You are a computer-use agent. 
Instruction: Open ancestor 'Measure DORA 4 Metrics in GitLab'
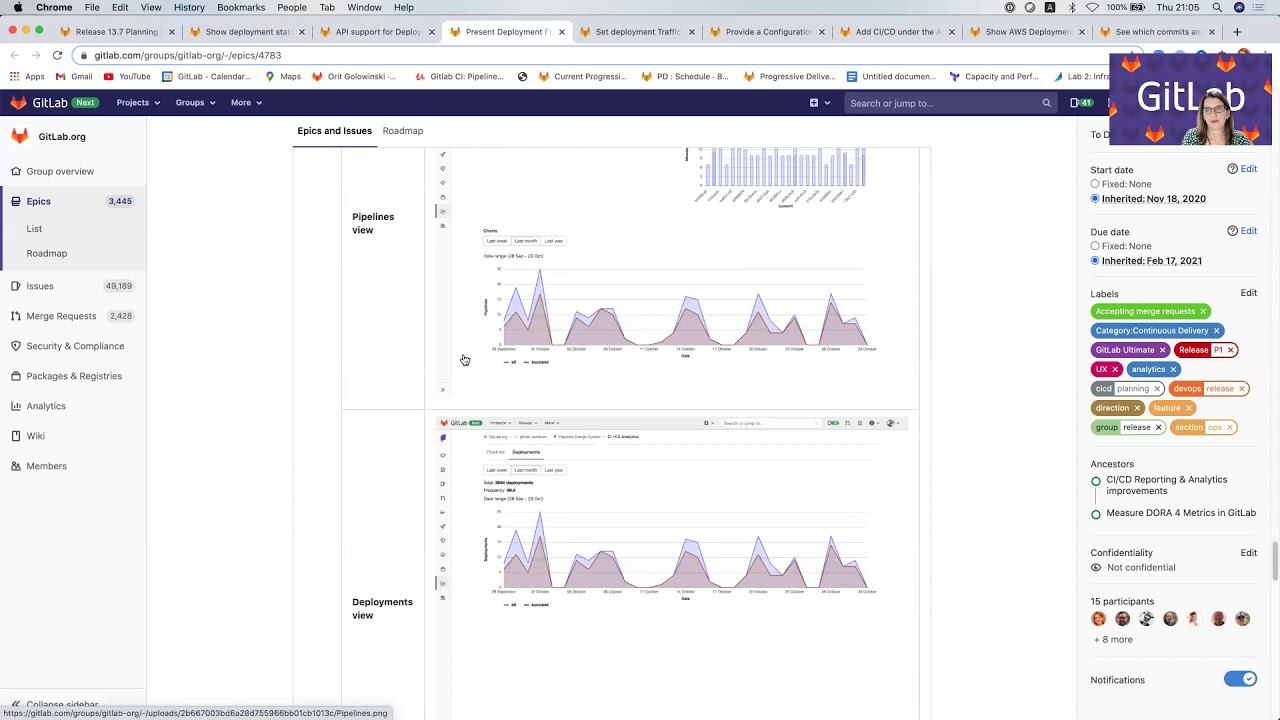tap(1181, 513)
